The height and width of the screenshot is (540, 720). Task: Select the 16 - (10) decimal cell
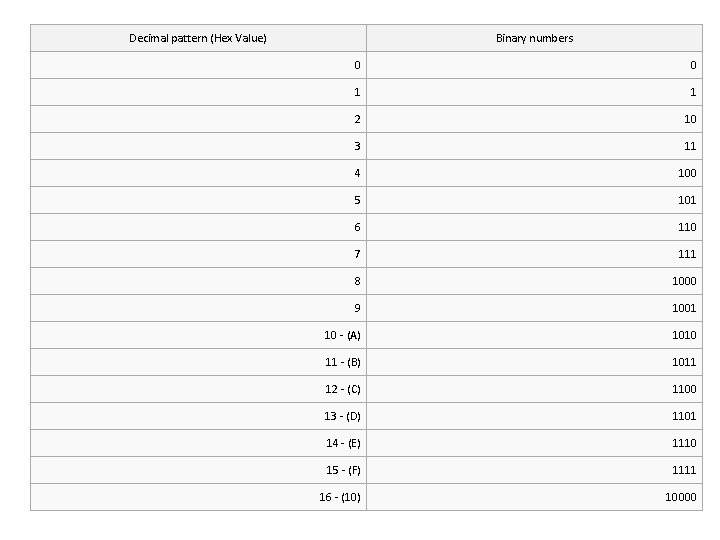point(198,497)
